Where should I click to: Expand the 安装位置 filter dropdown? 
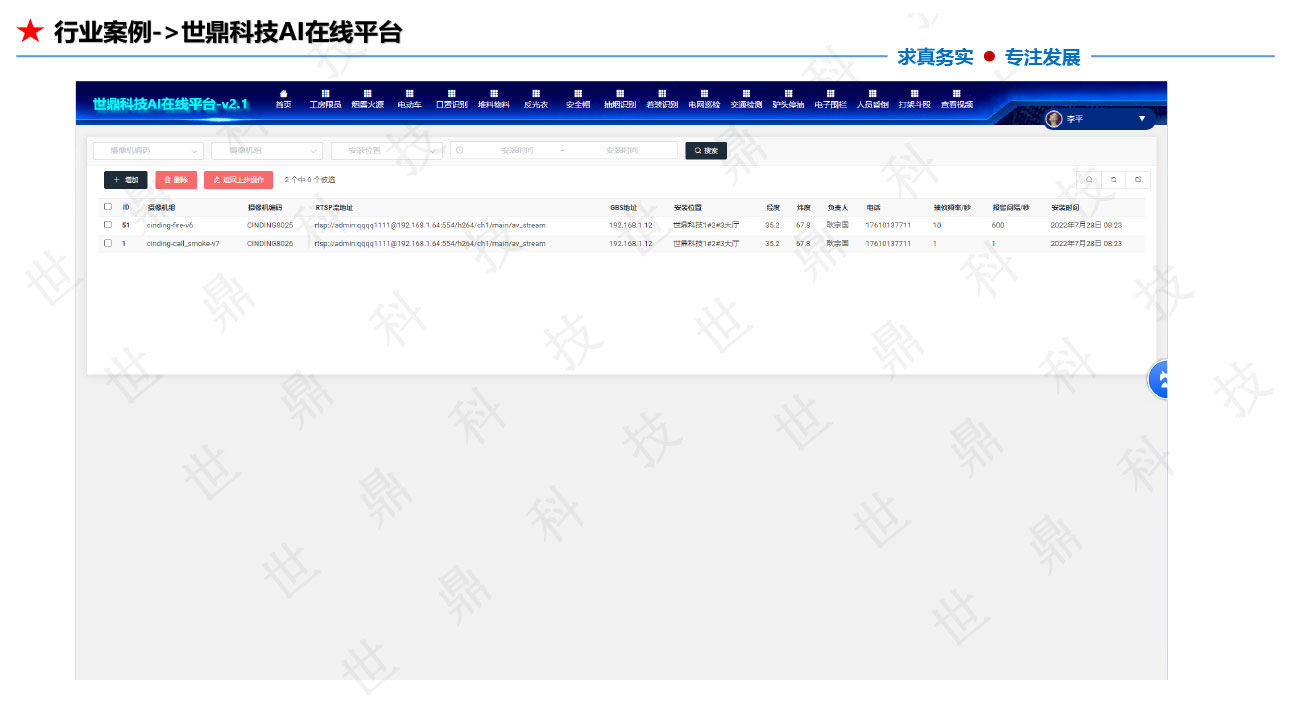click(x=385, y=150)
